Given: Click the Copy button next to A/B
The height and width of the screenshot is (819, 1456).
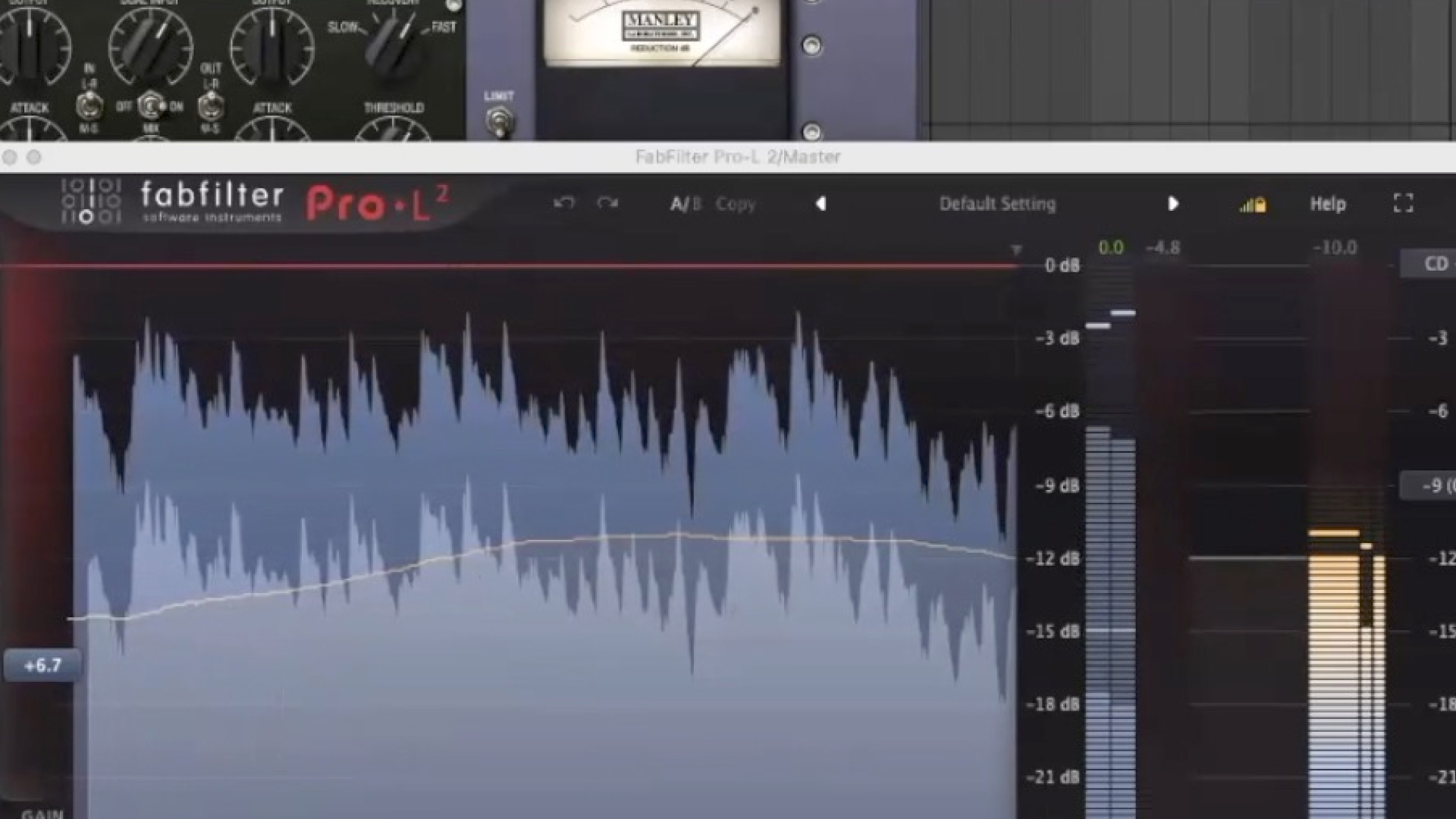Looking at the screenshot, I should (736, 204).
